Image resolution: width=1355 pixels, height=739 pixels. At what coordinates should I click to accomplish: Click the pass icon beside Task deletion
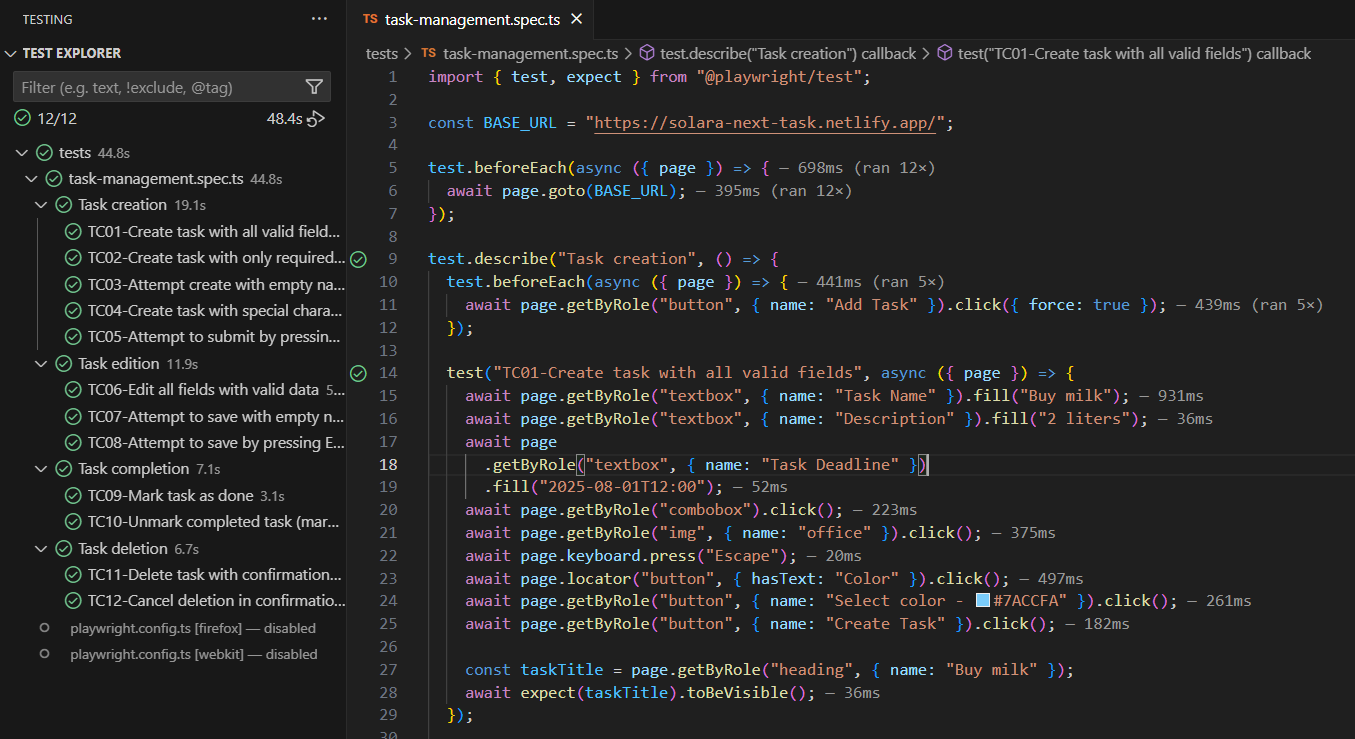click(64, 548)
